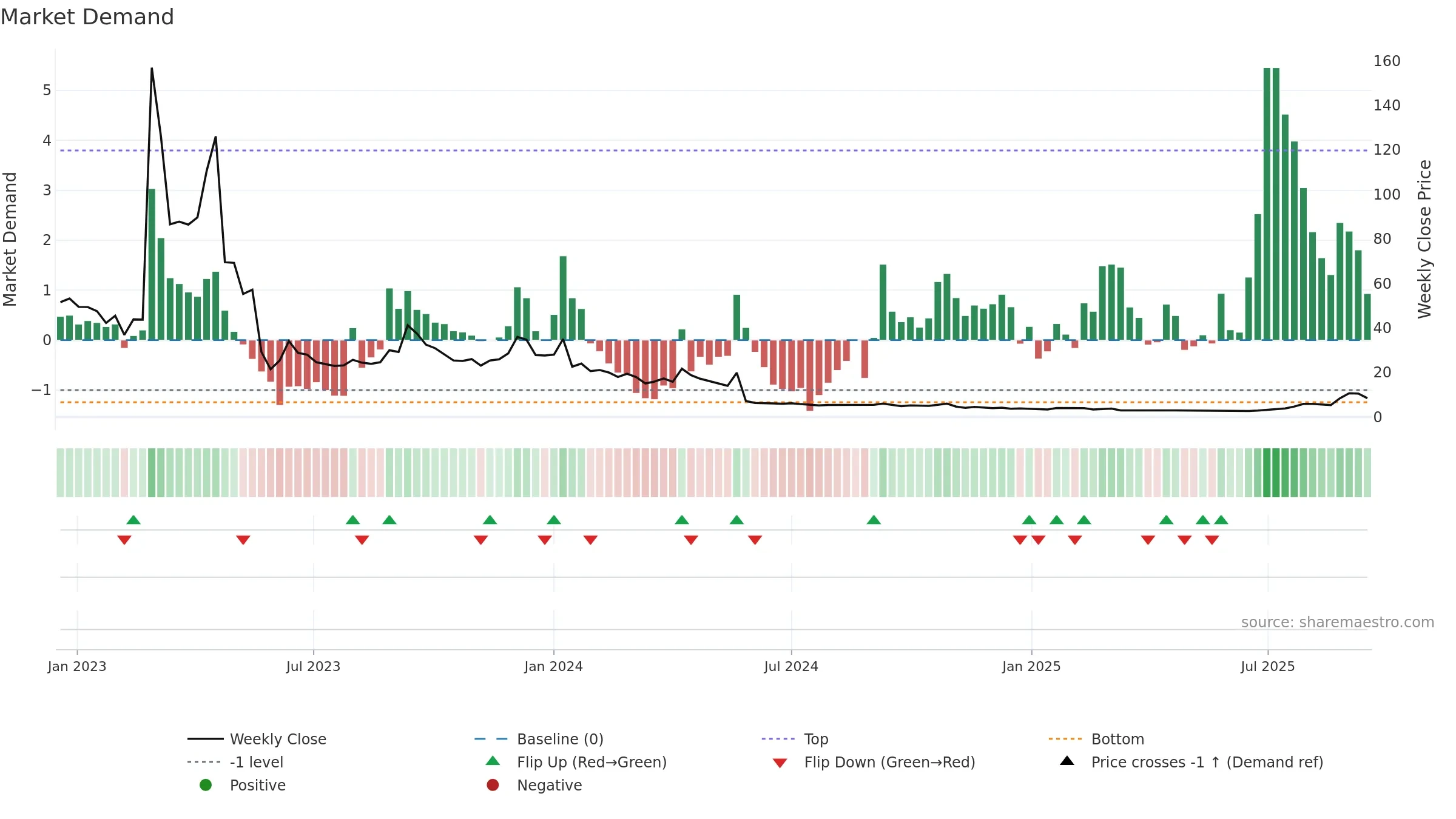Click the Jan 2024 x-axis label
Viewport: 1456px width, 819px height.
pyautogui.click(x=553, y=667)
